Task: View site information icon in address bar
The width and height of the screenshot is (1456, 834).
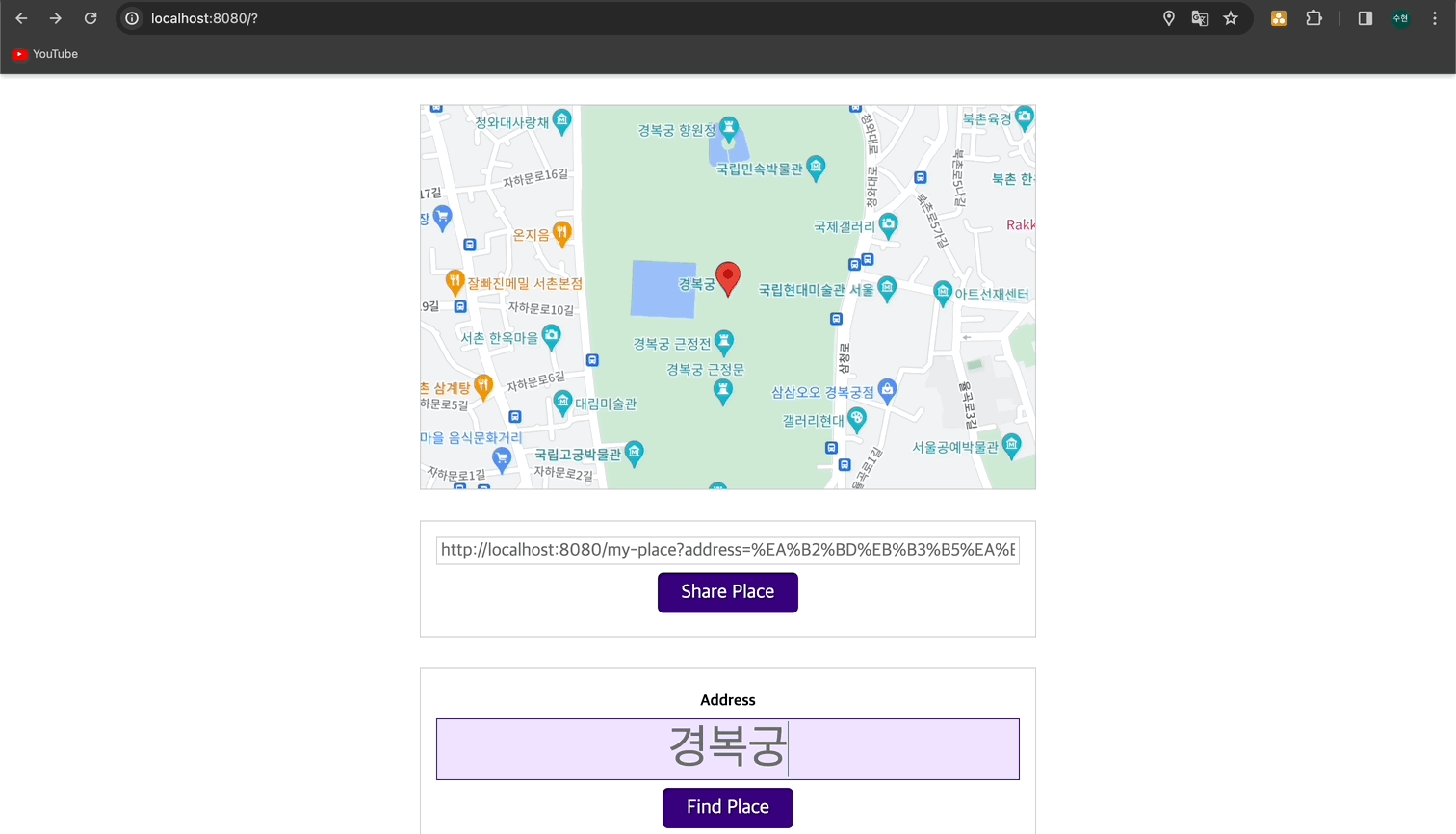Action: [x=132, y=18]
